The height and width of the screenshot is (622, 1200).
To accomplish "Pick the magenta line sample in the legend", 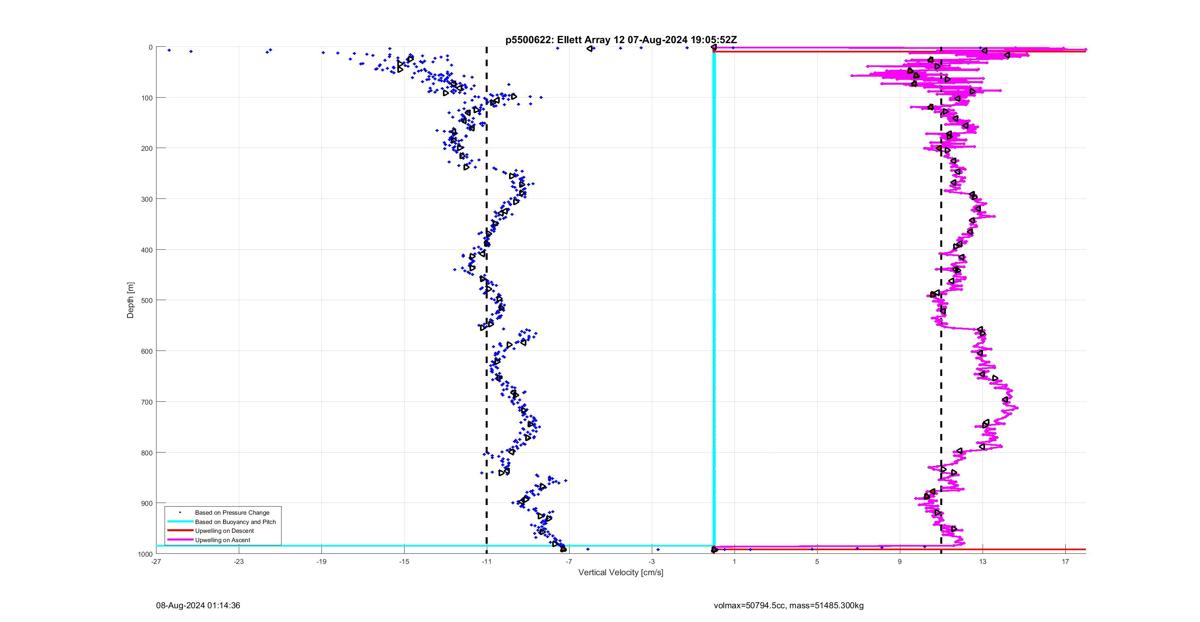I will [x=179, y=540].
